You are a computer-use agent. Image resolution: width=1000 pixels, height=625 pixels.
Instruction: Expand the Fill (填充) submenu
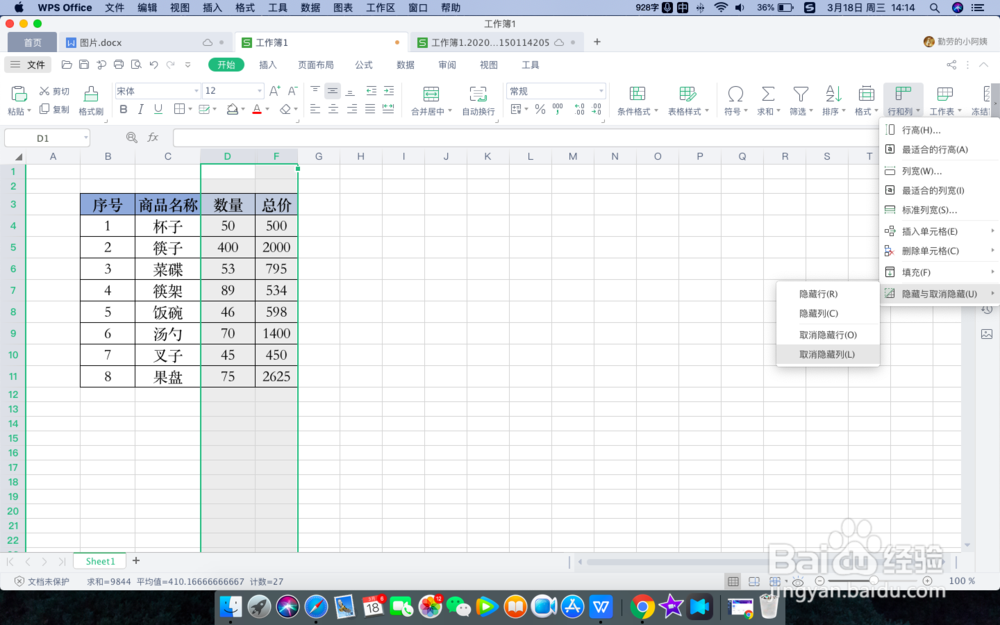pos(939,272)
